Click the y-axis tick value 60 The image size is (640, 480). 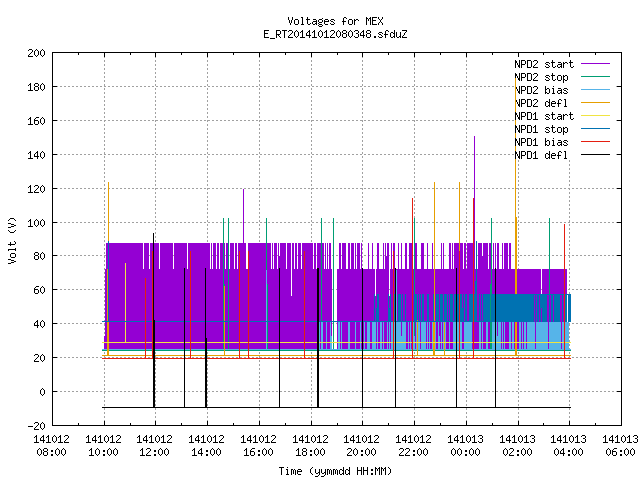tap(40, 290)
